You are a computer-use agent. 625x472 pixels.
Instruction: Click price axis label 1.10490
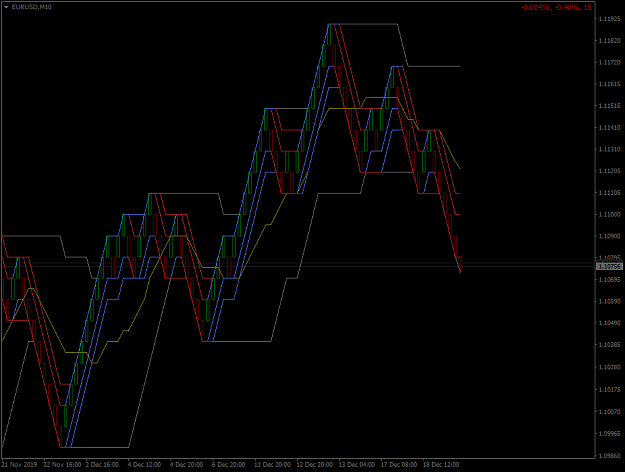click(x=609, y=323)
